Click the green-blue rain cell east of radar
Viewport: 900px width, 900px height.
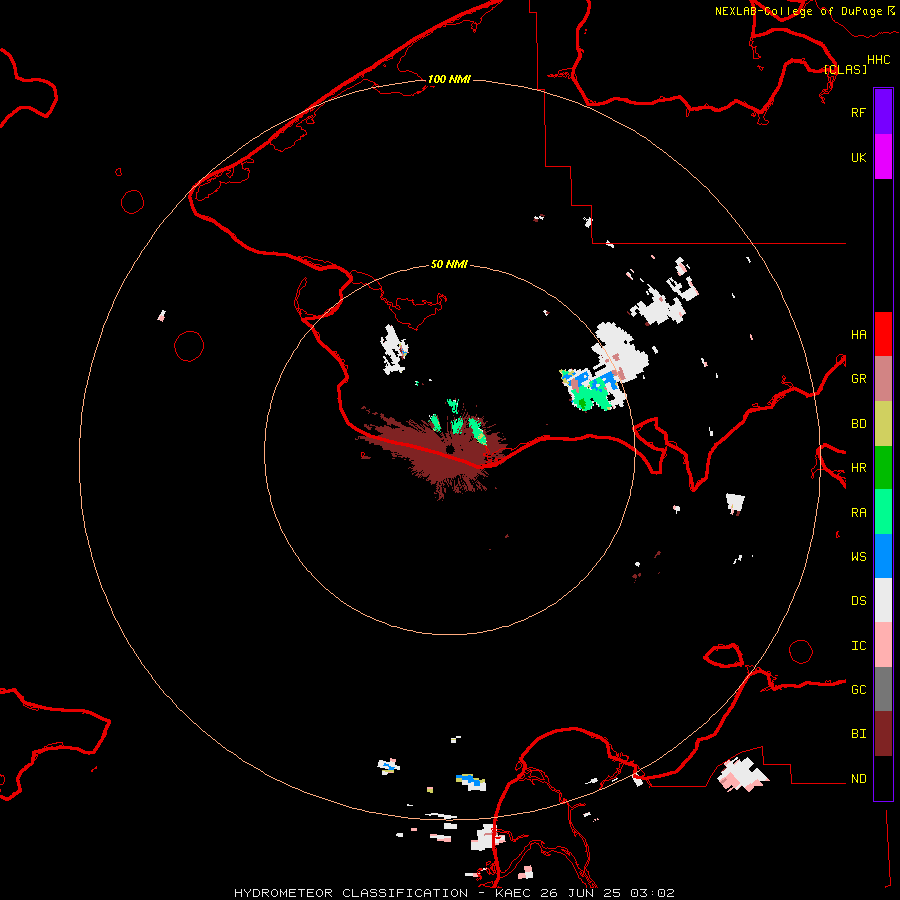591,389
